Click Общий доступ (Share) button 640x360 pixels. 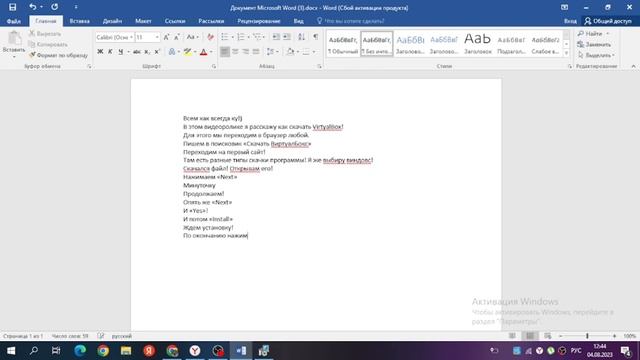(x=608, y=21)
